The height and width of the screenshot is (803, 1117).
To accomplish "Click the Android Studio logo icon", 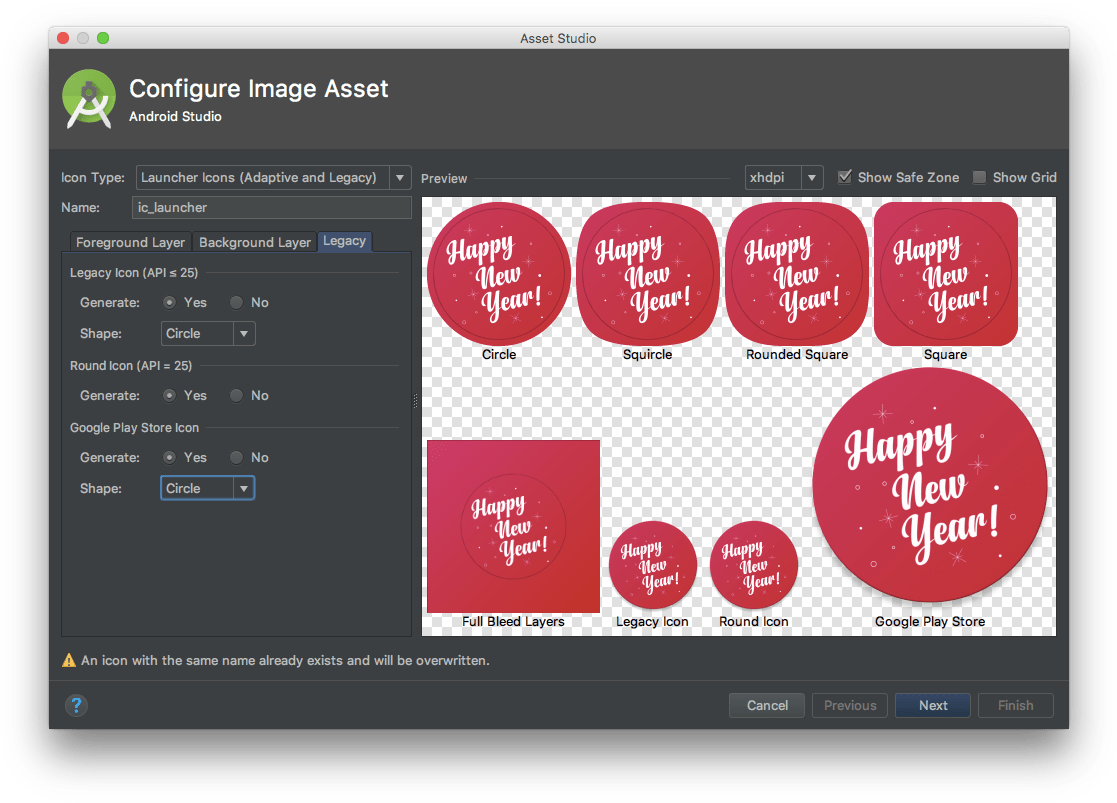I will 89,99.
